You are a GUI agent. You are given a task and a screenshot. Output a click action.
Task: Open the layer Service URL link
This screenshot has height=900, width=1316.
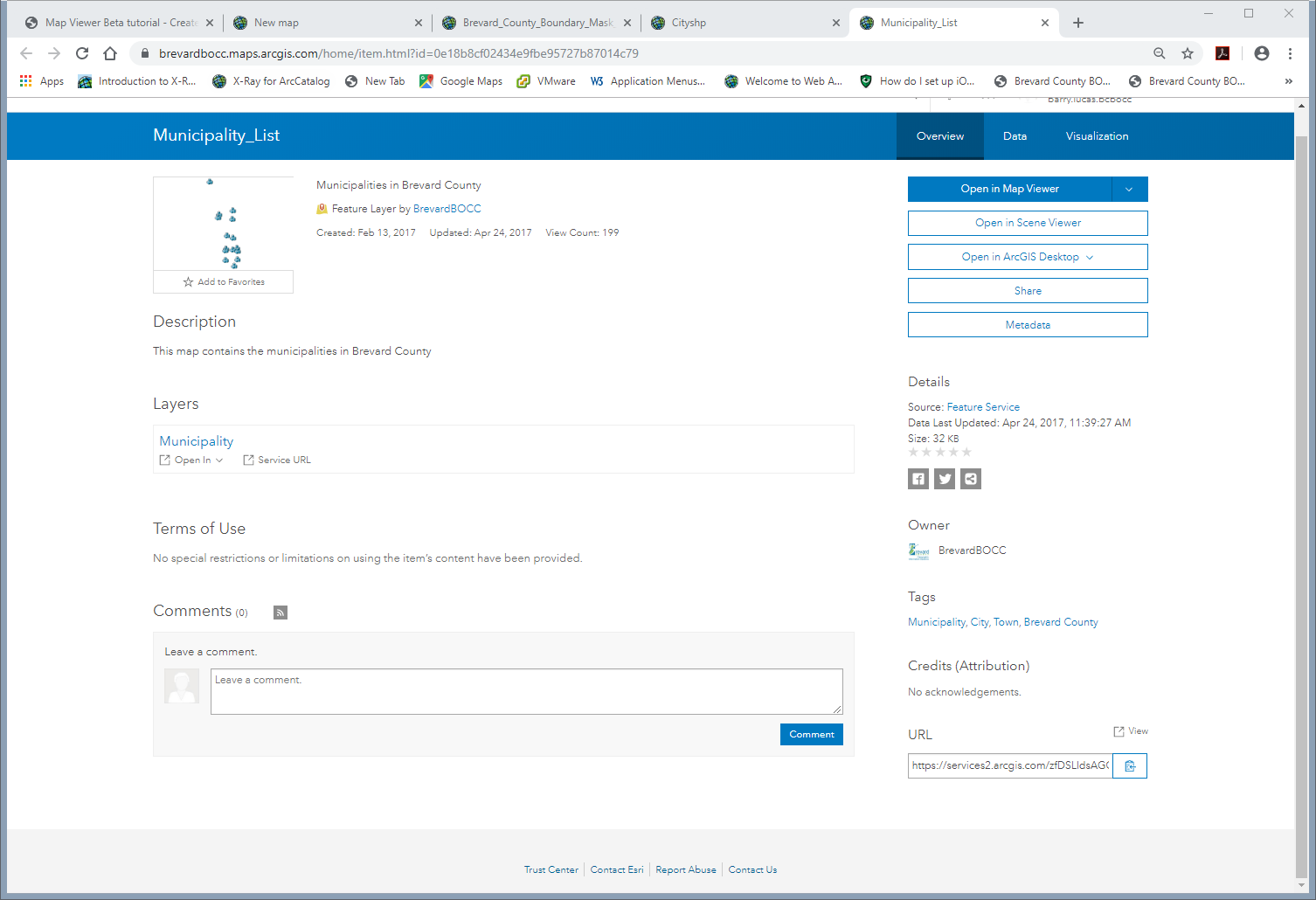pos(277,460)
